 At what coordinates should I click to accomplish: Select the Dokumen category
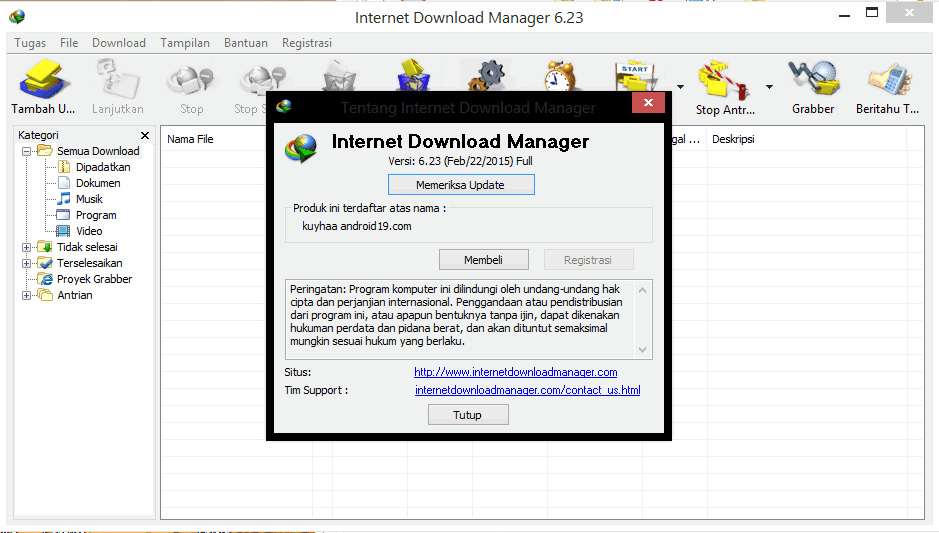98,183
